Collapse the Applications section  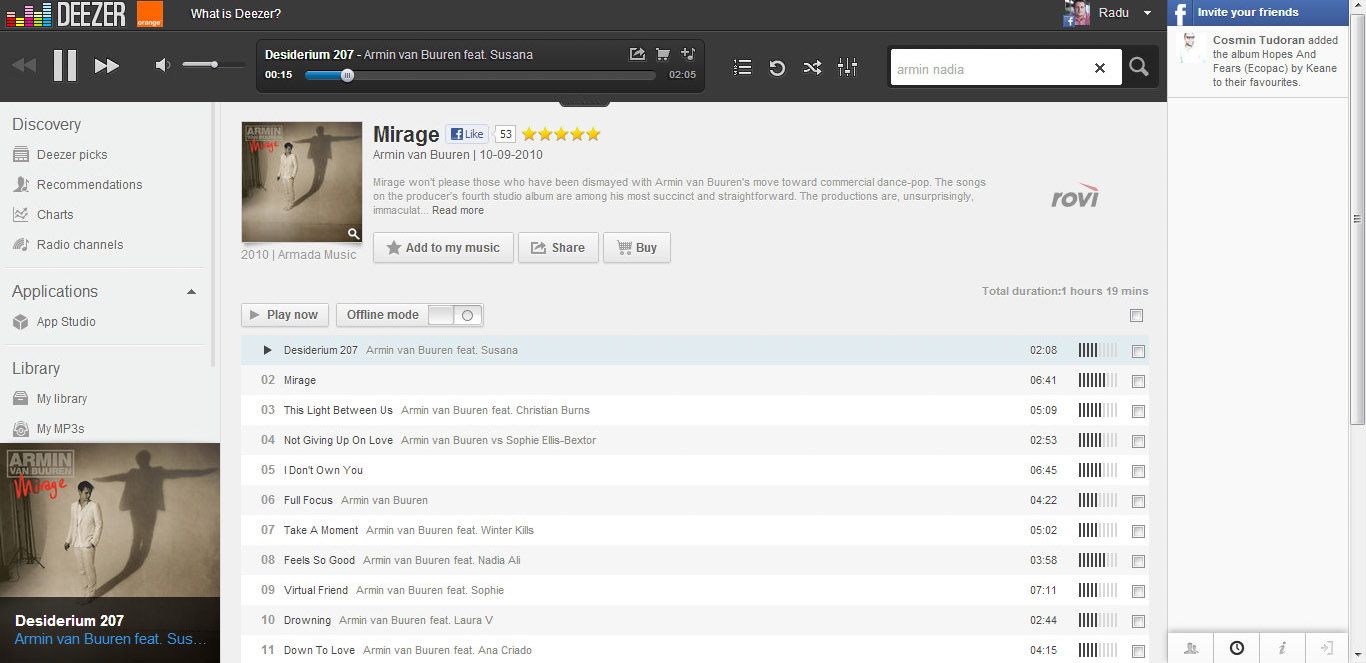[x=191, y=292]
